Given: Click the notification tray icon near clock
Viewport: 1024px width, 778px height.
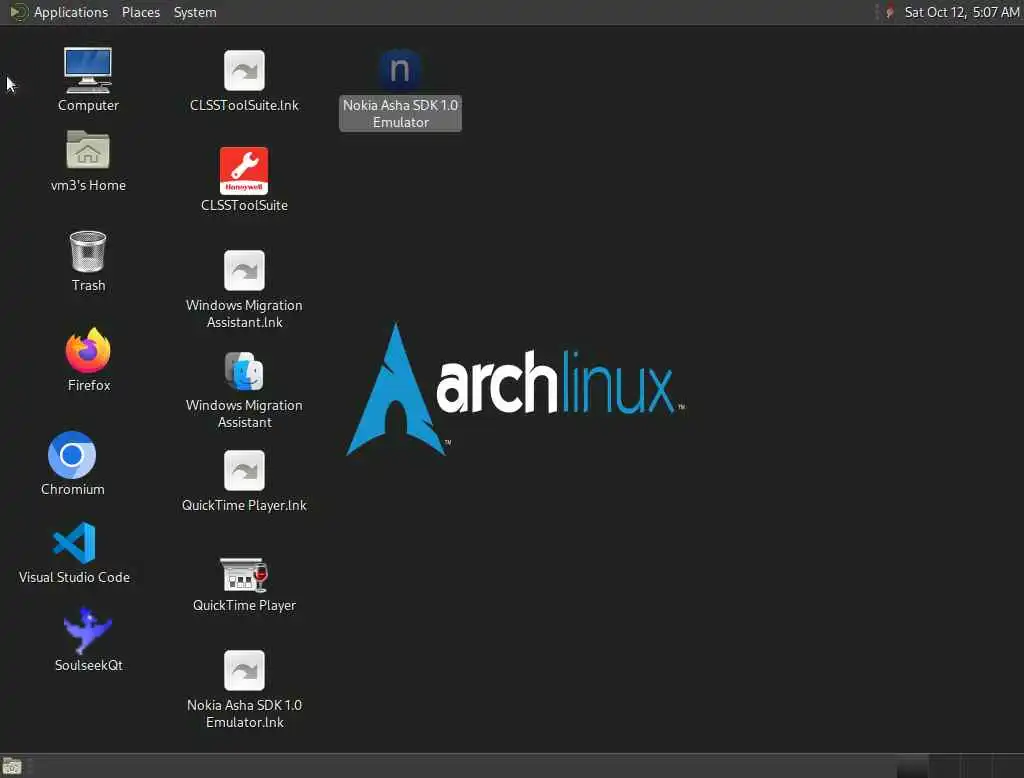Looking at the screenshot, I should (x=889, y=12).
